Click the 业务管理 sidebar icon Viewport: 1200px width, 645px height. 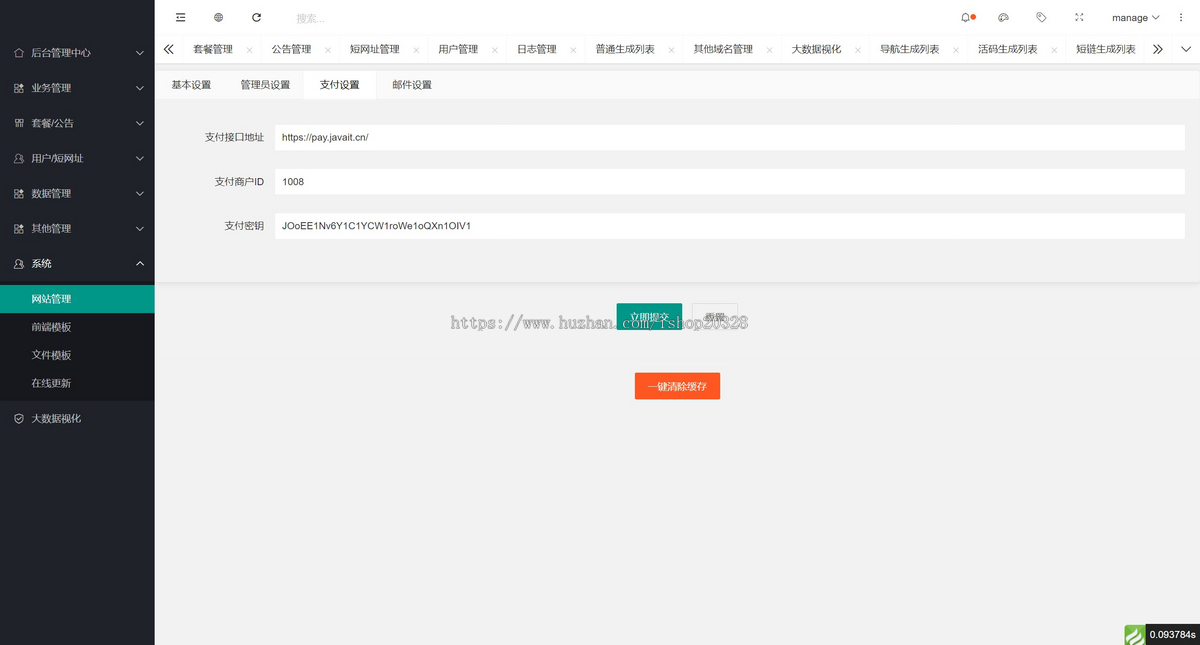19,88
